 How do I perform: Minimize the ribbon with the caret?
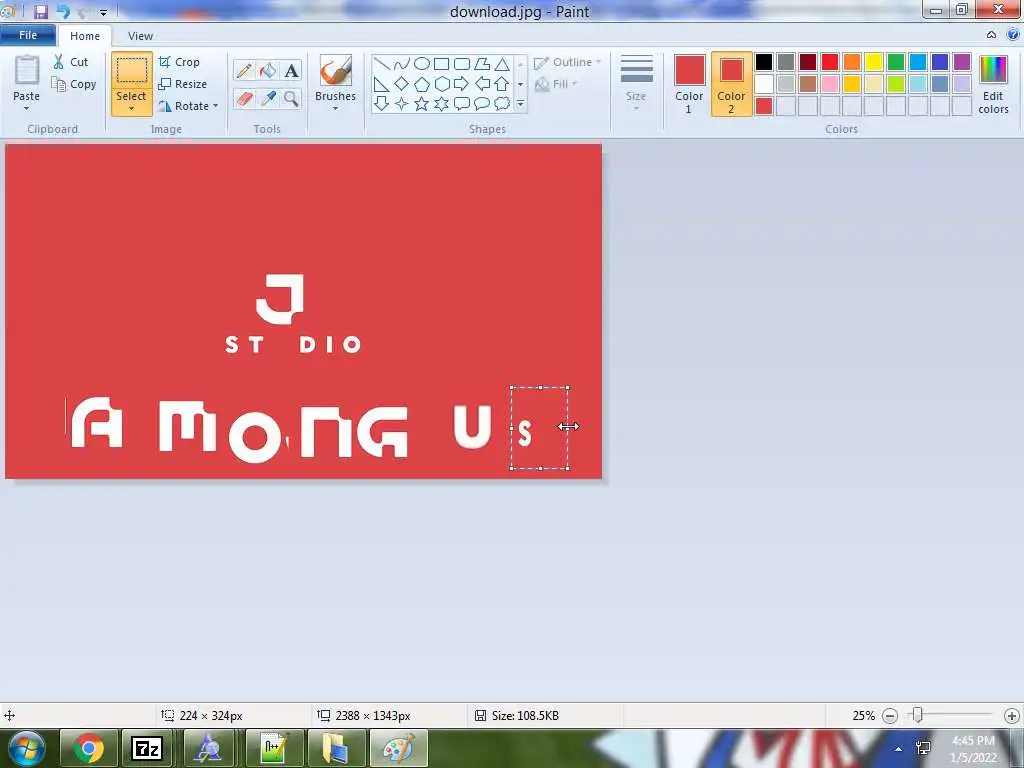(991, 35)
